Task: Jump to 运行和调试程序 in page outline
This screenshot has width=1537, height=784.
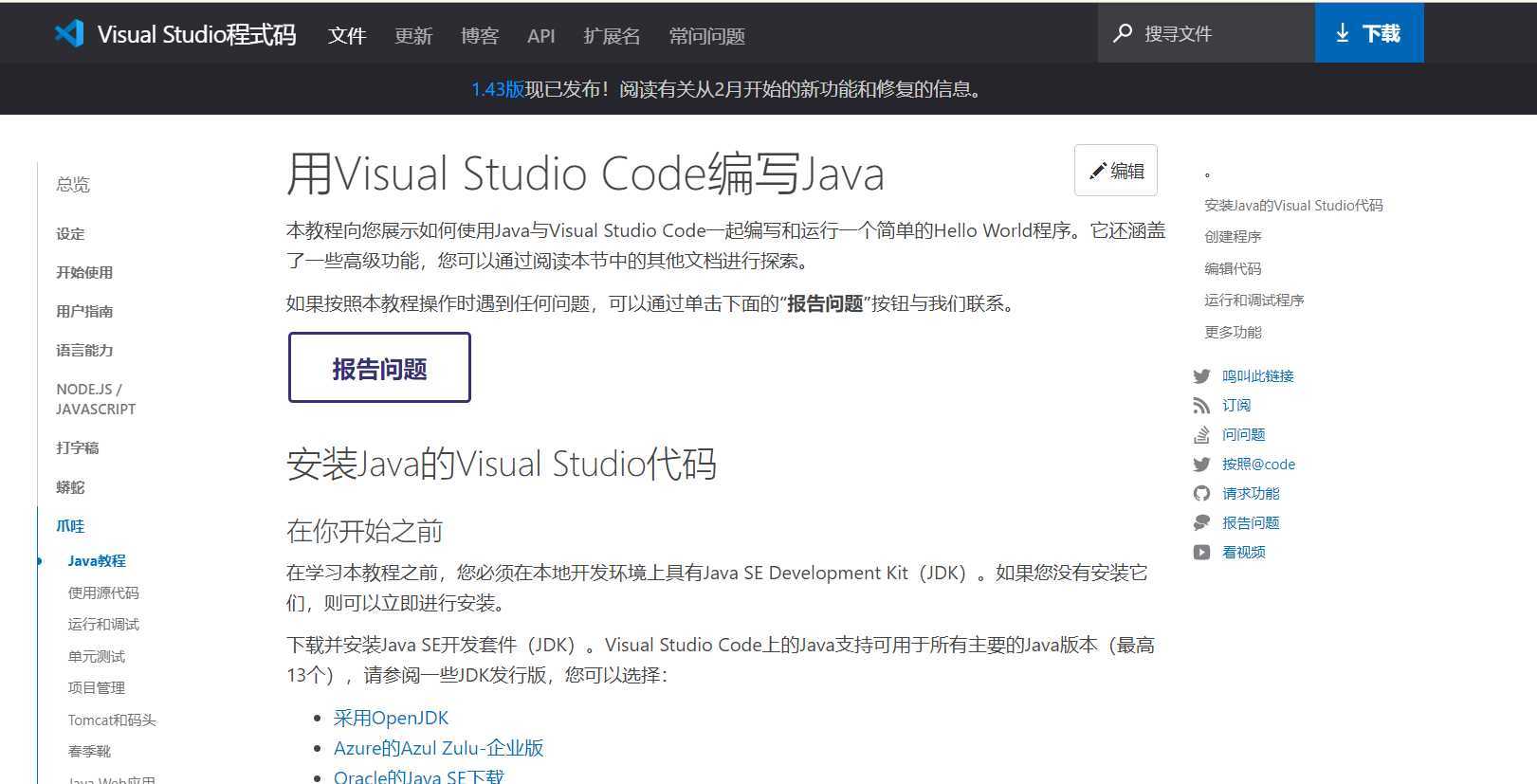Action: tap(1254, 301)
